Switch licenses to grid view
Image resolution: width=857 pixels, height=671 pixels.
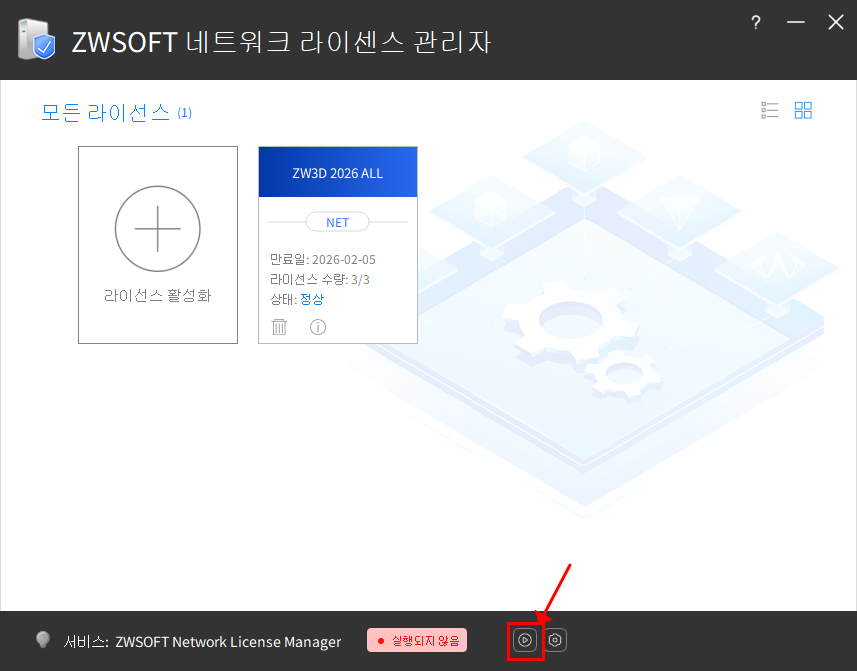pos(803,110)
